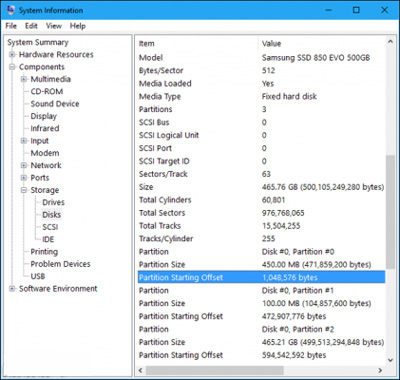Image resolution: width=400 pixels, height=380 pixels.
Task: Expand the Hardware Resources node
Action: click(x=12, y=54)
